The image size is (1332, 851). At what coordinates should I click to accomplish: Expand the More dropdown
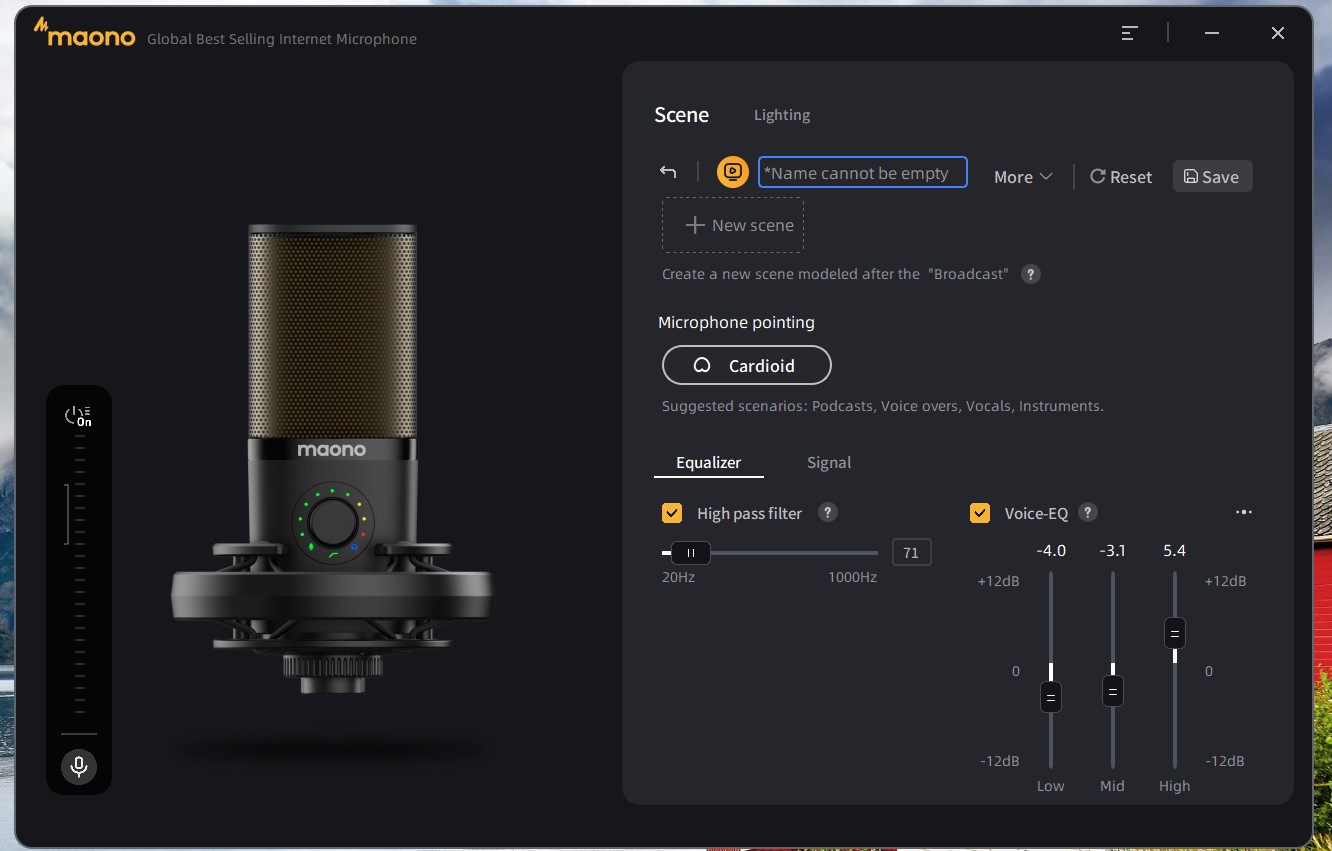[x=1023, y=177]
